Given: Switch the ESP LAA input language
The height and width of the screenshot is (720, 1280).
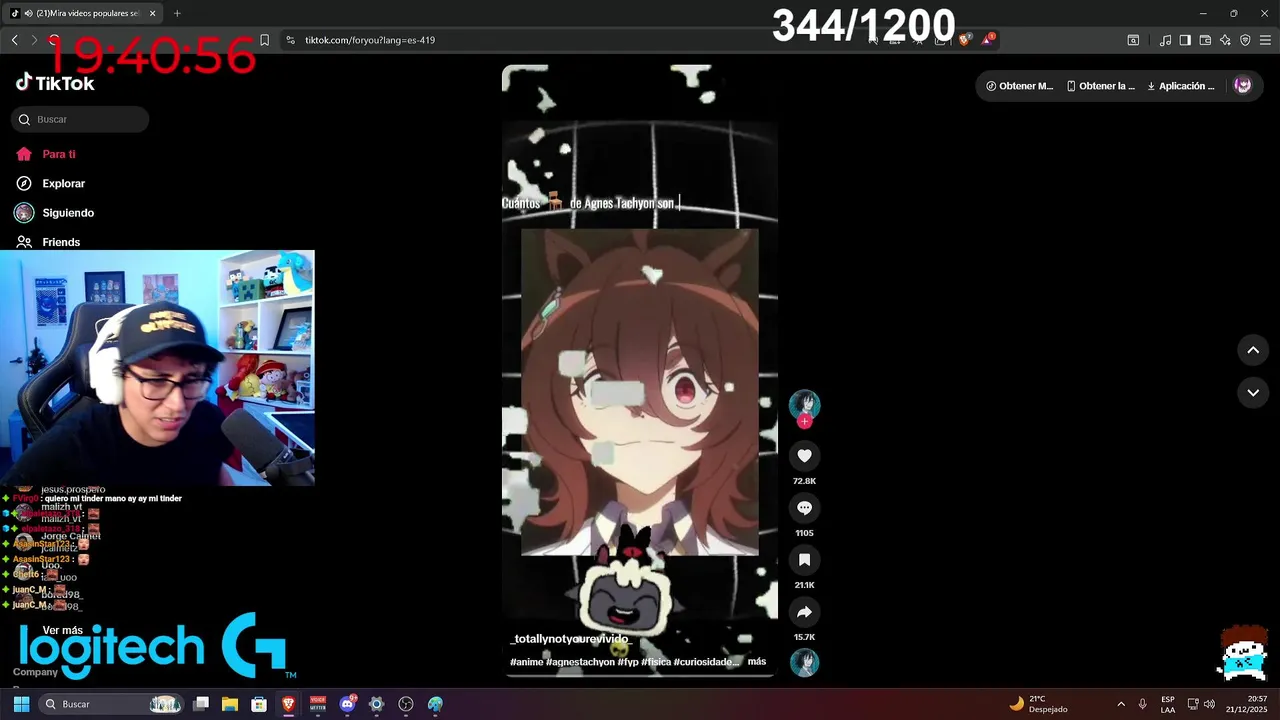Looking at the screenshot, I should point(1168,704).
